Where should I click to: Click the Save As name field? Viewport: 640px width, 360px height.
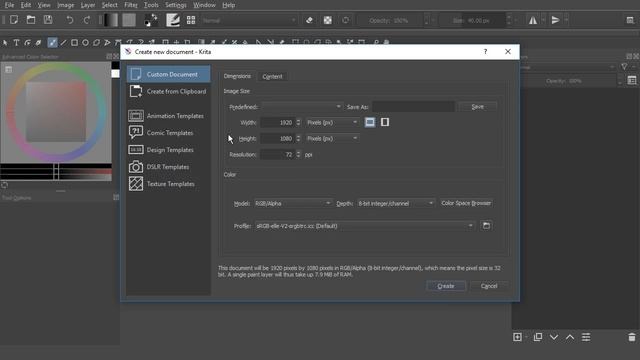pos(413,107)
